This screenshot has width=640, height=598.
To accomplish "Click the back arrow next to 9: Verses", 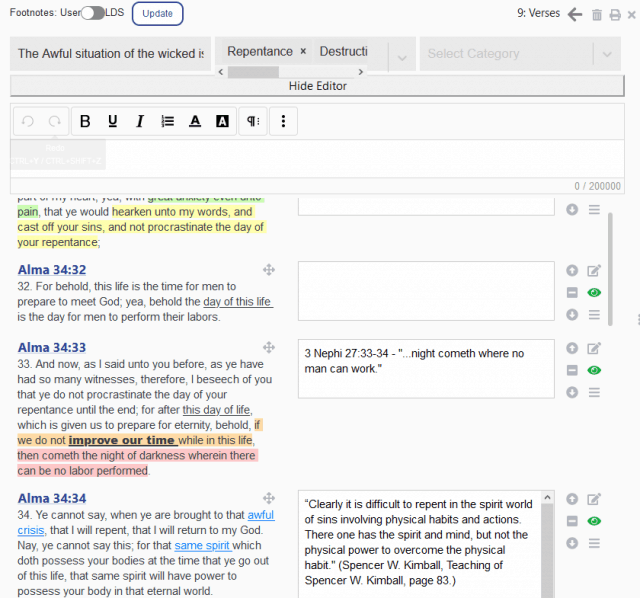I will [x=574, y=14].
